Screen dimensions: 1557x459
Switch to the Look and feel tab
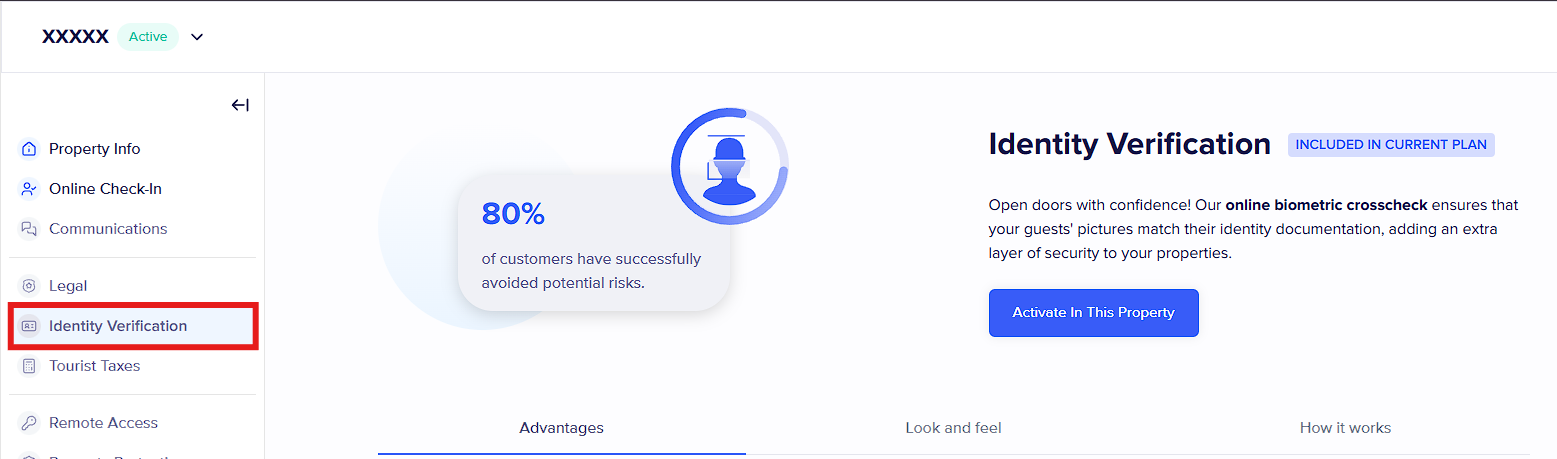coord(953,428)
